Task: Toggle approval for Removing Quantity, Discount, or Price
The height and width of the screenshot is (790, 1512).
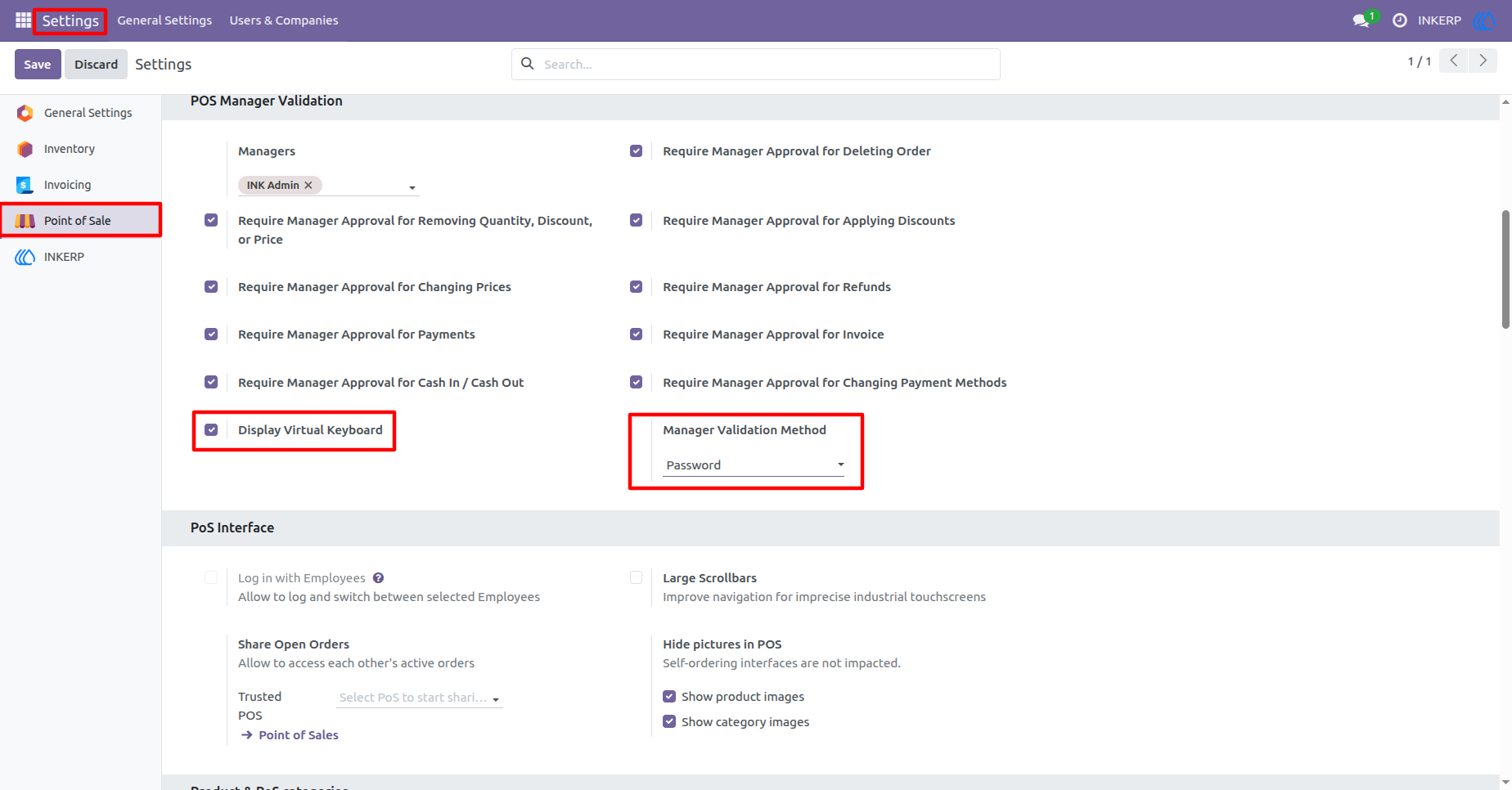Action: point(211,221)
